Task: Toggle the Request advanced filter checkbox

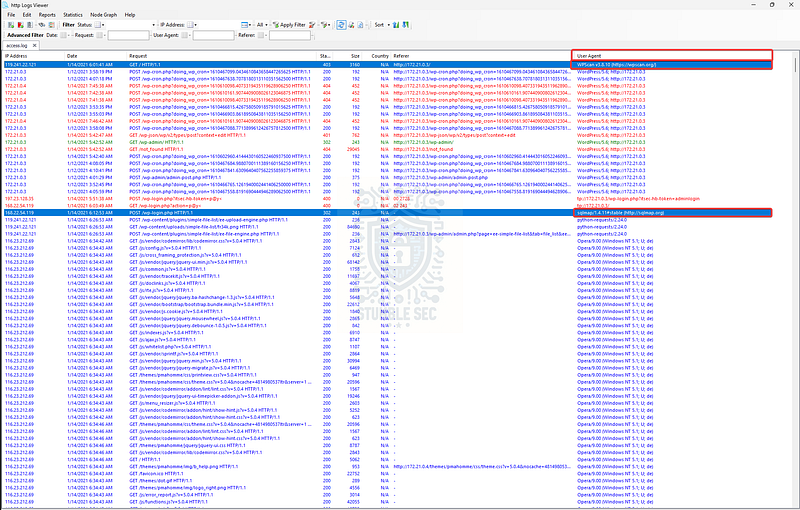Action: click(99, 35)
